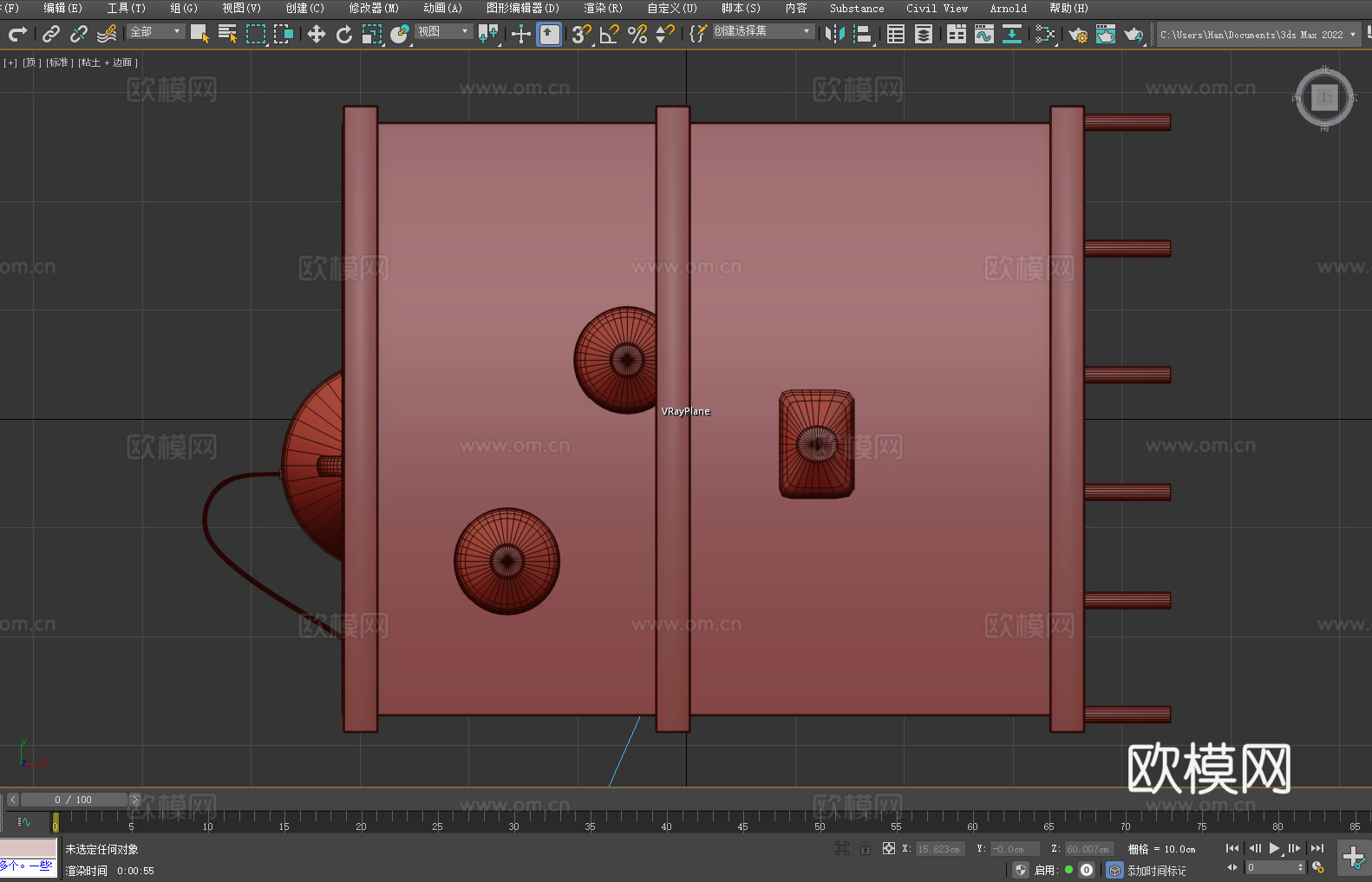Click the teal download-to-line toolbar icon
The image size is (1372, 882).
[1012, 34]
